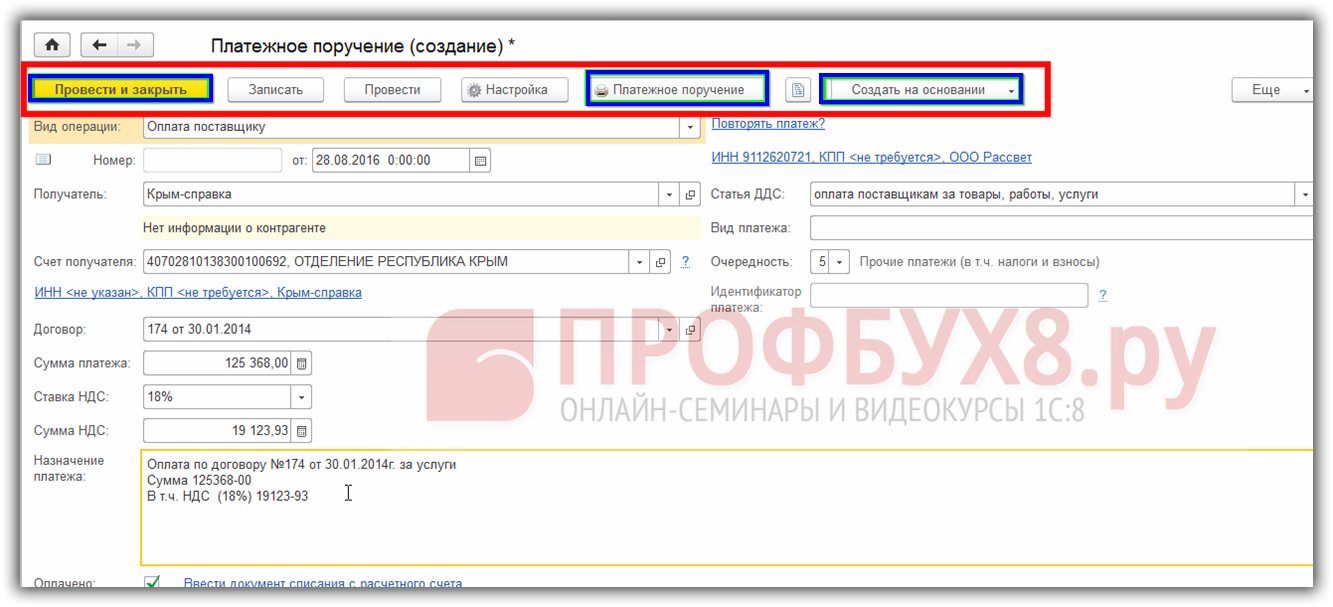Open calculator for Сумма платежа field

click(x=302, y=363)
